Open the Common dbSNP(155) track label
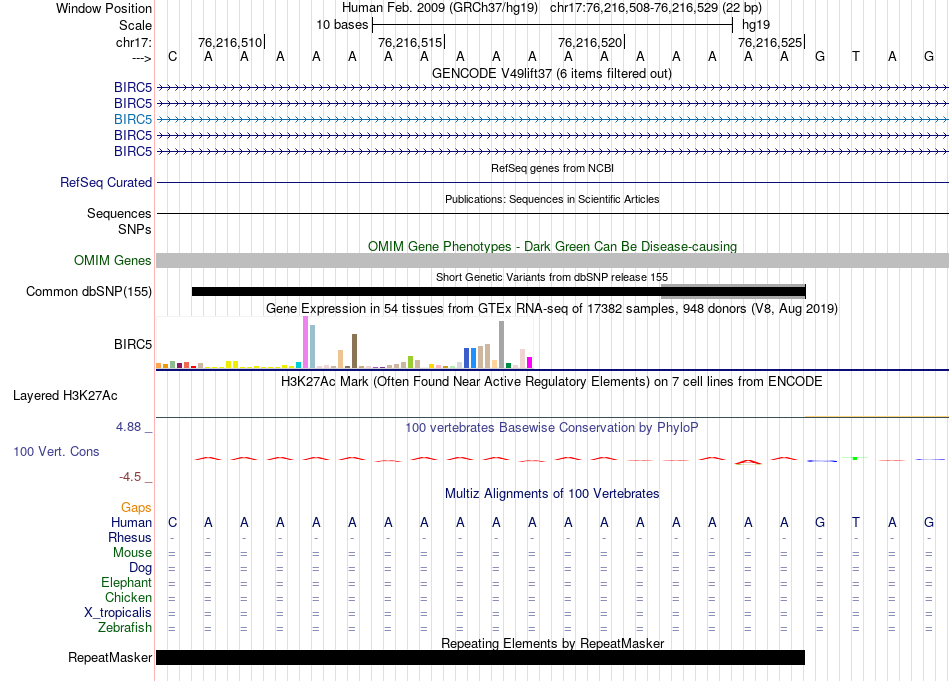 [89, 291]
